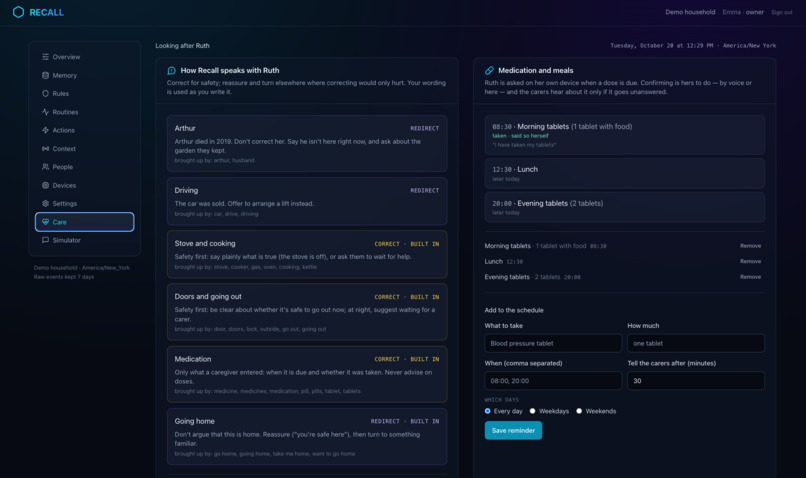Screen dimensions: 806x478
Task: Click the 'taken · said so herself' status text
Action: pyautogui.click(x=520, y=136)
